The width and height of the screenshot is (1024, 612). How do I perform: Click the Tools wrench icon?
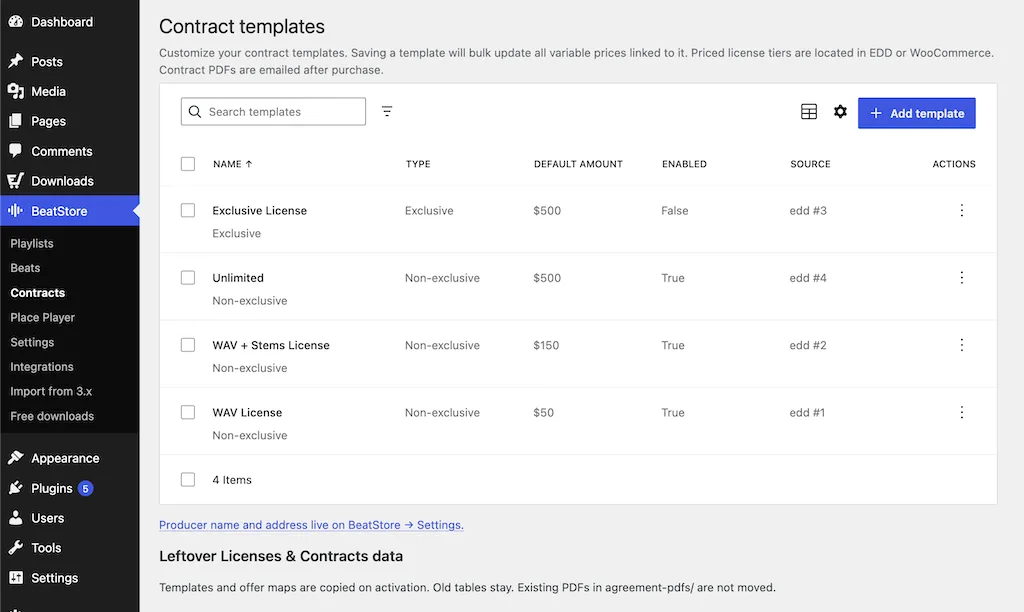[x=16, y=547]
